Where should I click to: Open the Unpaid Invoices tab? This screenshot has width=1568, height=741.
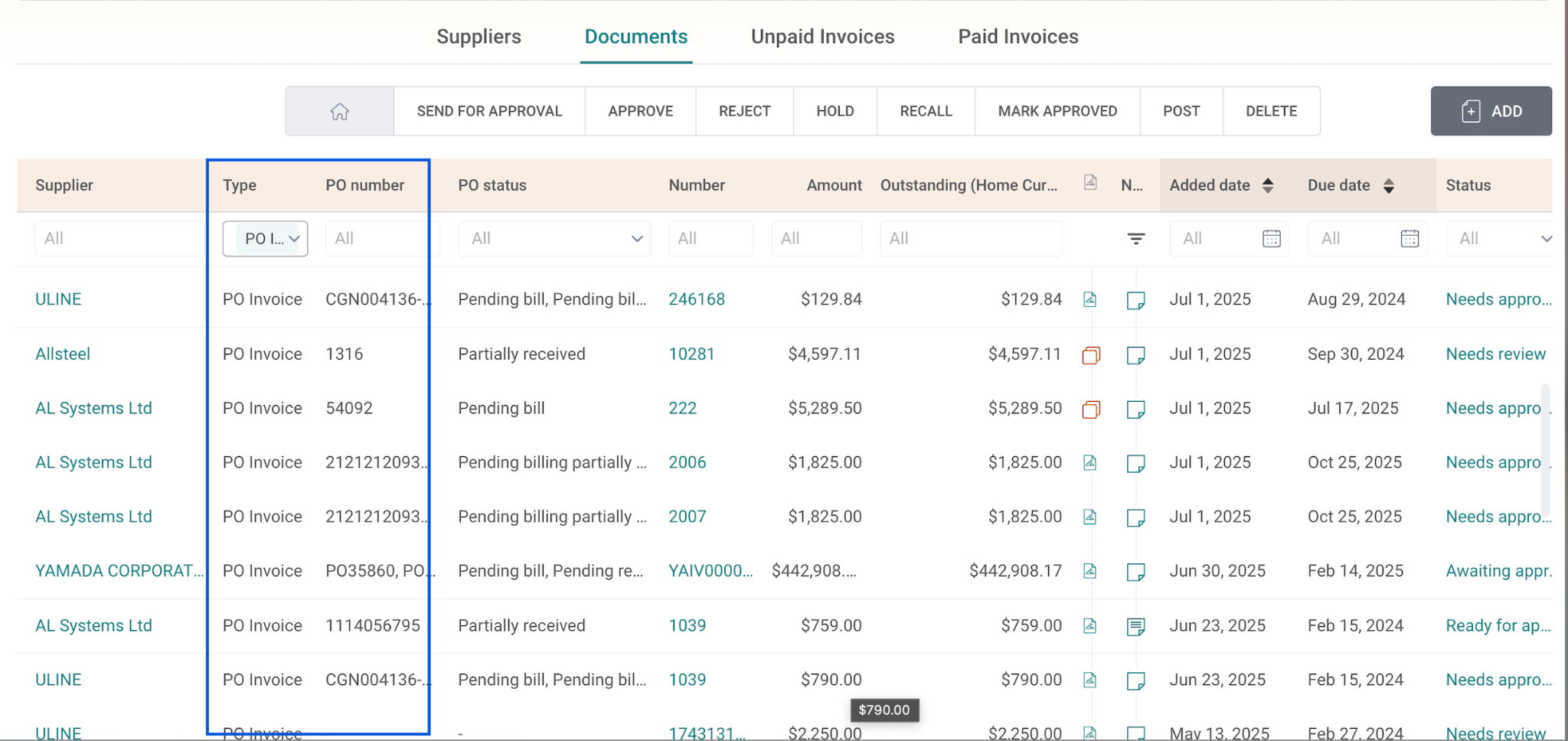(823, 37)
